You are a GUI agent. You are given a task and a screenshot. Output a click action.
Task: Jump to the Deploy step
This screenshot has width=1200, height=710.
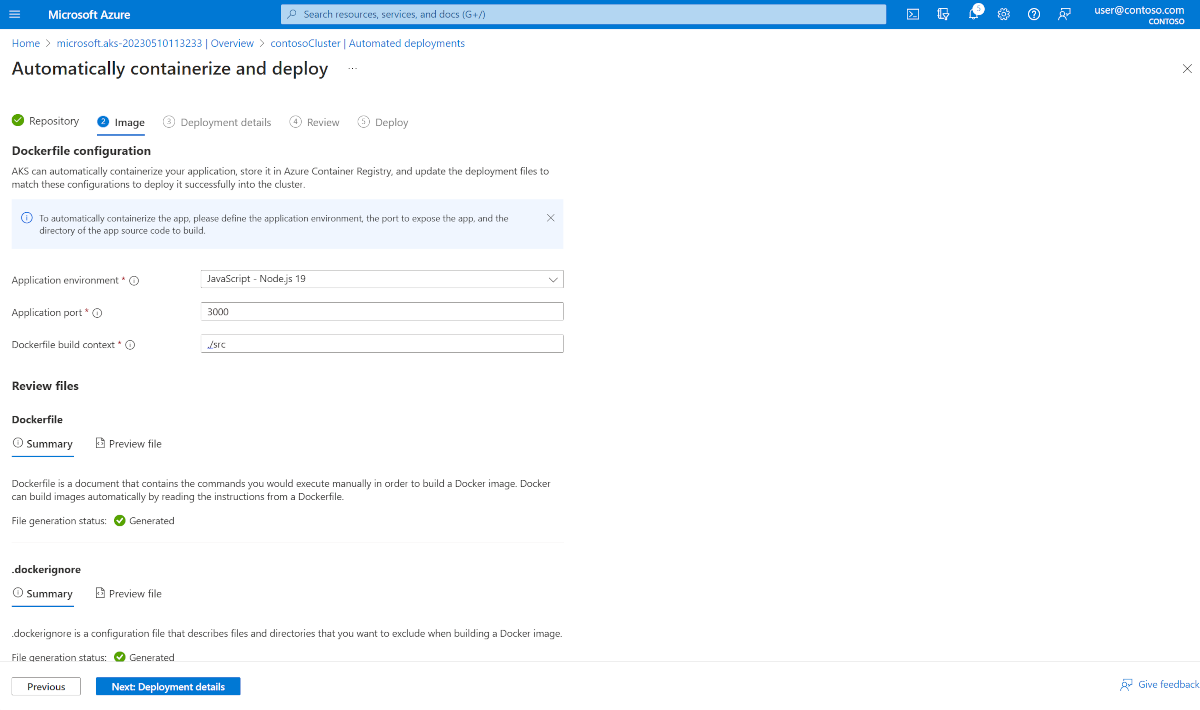point(383,122)
